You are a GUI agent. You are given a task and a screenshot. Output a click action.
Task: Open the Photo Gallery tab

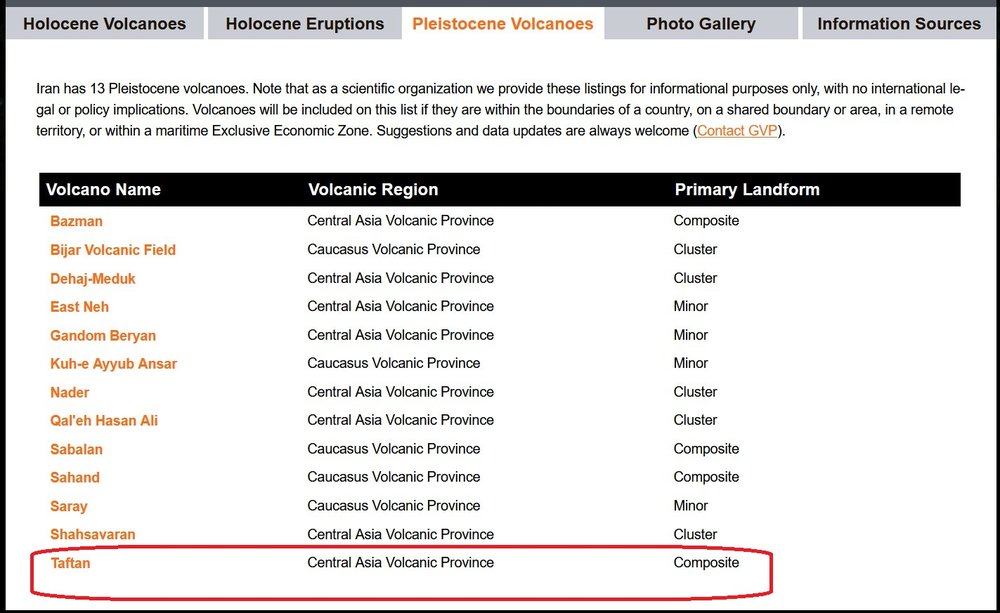[701, 24]
